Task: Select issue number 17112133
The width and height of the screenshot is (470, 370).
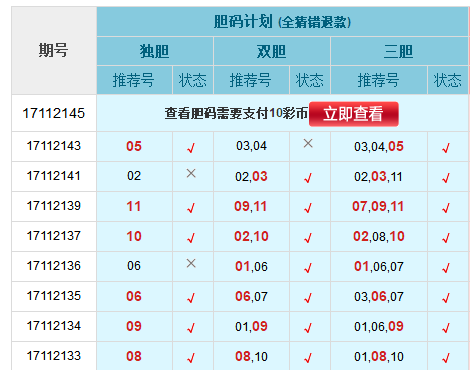Action: (x=54, y=356)
